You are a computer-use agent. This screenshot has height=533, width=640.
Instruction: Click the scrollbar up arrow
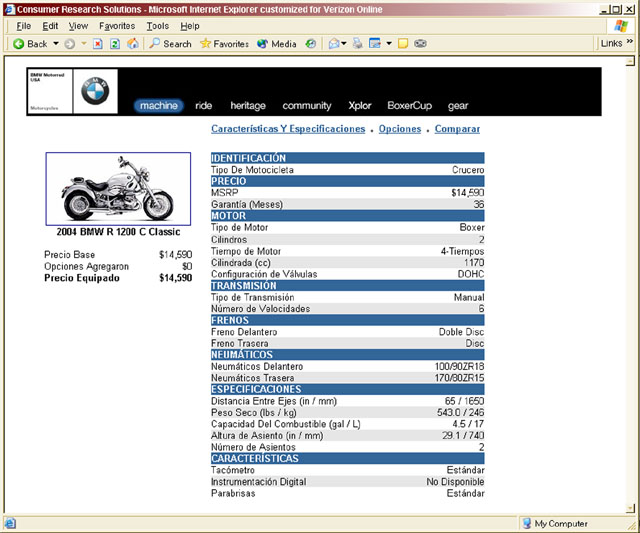point(631,61)
